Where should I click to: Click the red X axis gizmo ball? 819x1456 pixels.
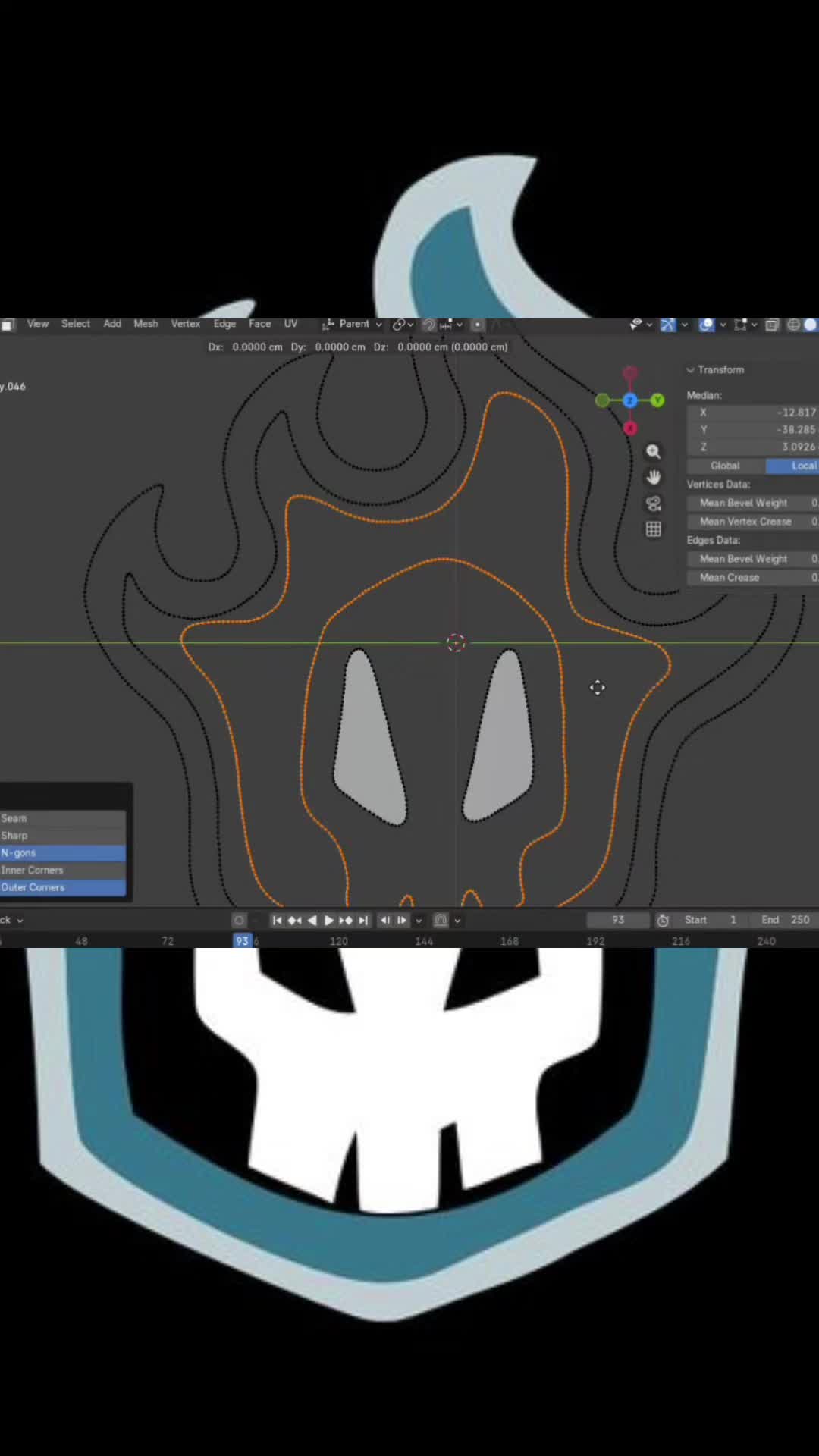coord(630,428)
